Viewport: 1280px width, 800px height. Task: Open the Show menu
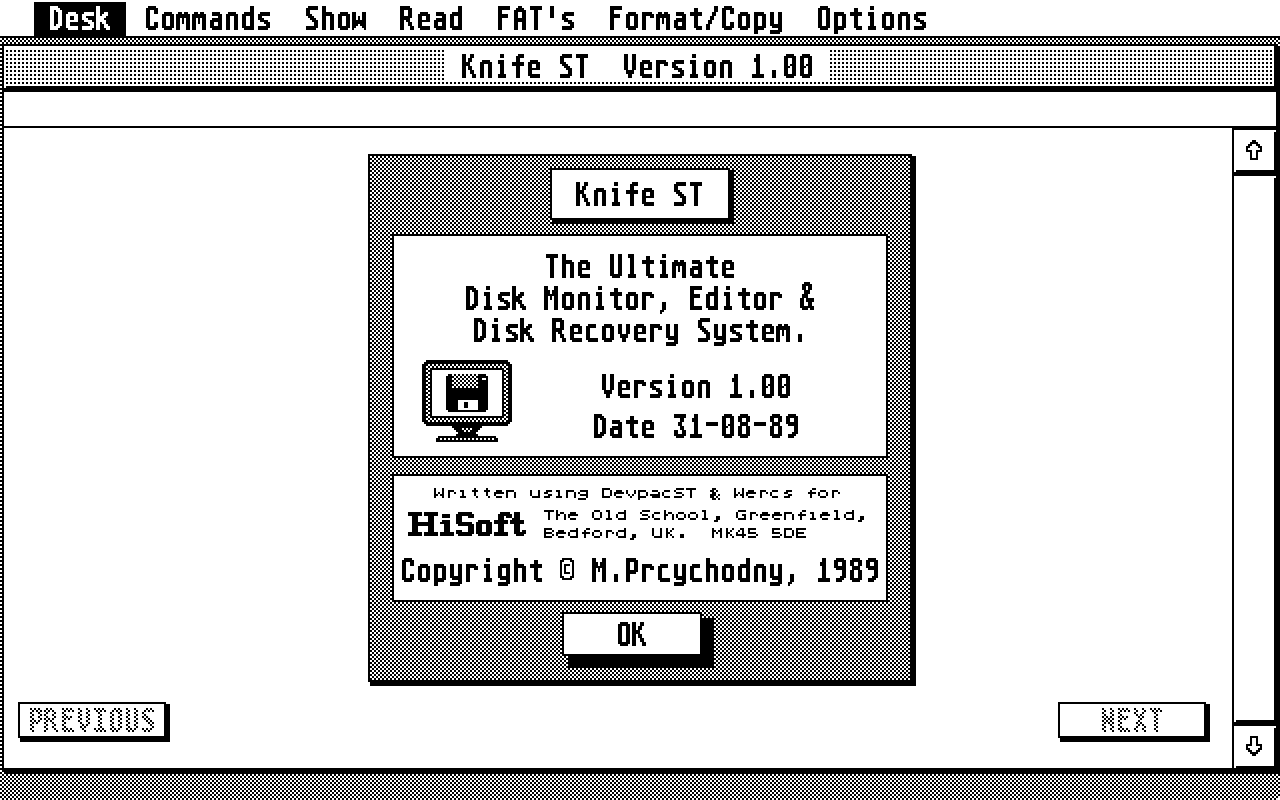(335, 18)
